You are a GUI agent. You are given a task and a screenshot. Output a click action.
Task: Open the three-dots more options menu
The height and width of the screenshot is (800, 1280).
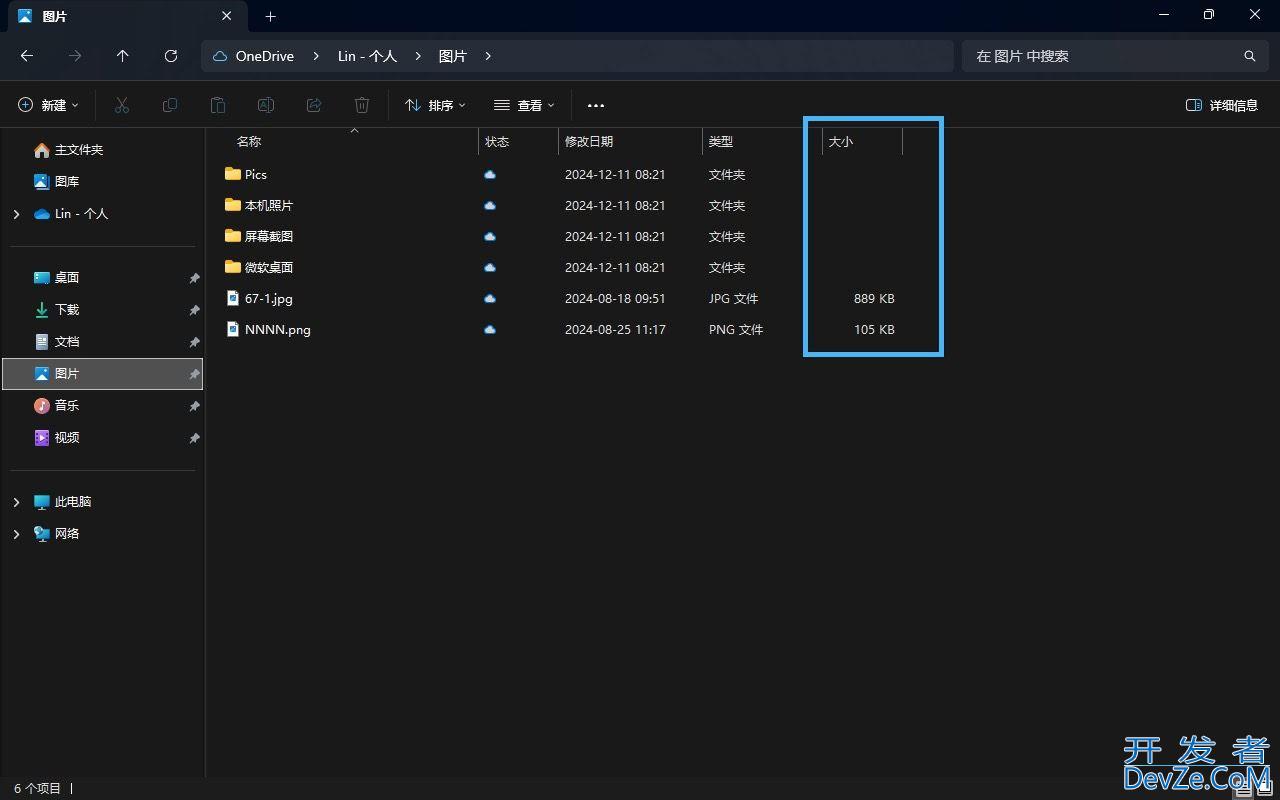point(596,105)
